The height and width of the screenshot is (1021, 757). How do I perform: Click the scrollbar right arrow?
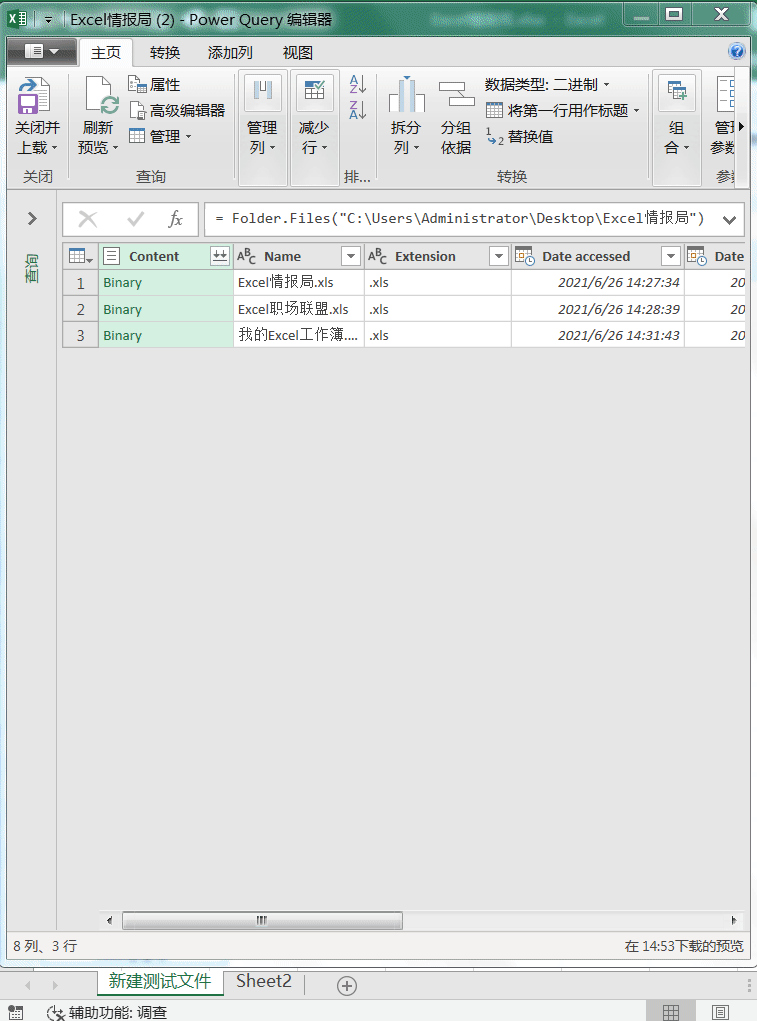(734, 920)
